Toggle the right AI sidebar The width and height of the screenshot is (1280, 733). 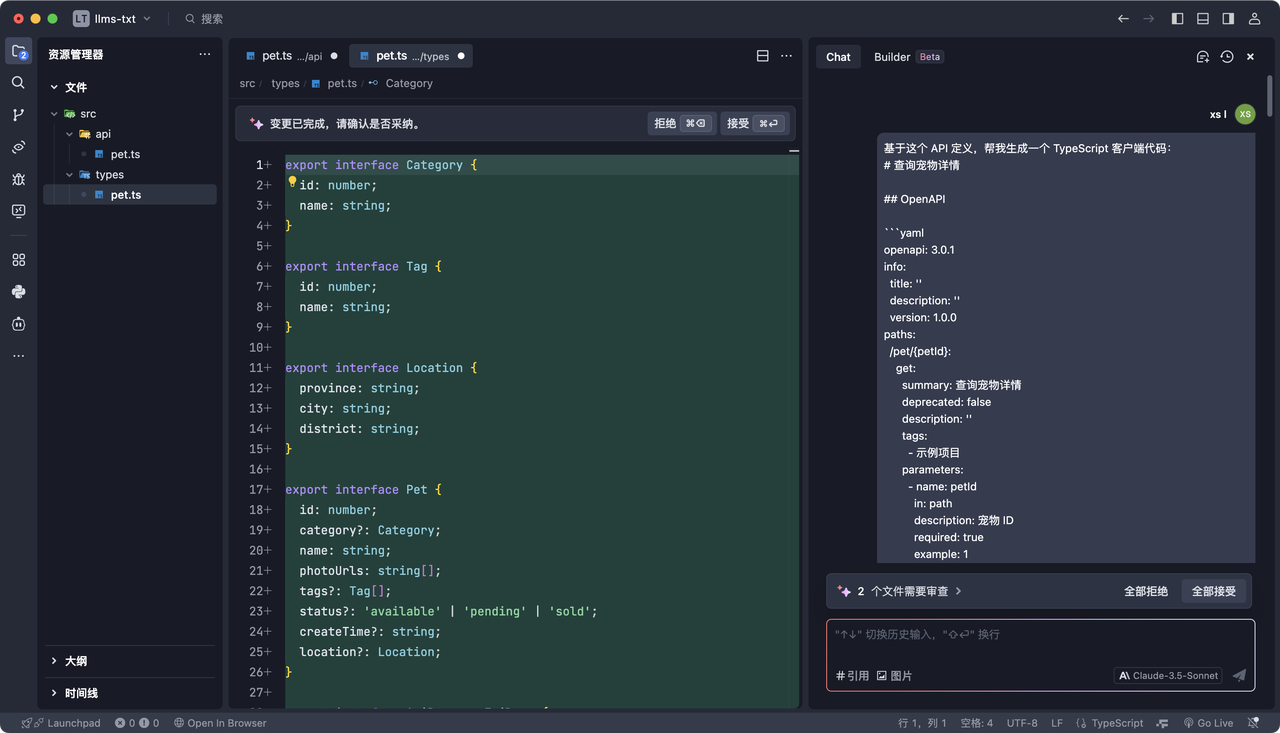[1228, 18]
